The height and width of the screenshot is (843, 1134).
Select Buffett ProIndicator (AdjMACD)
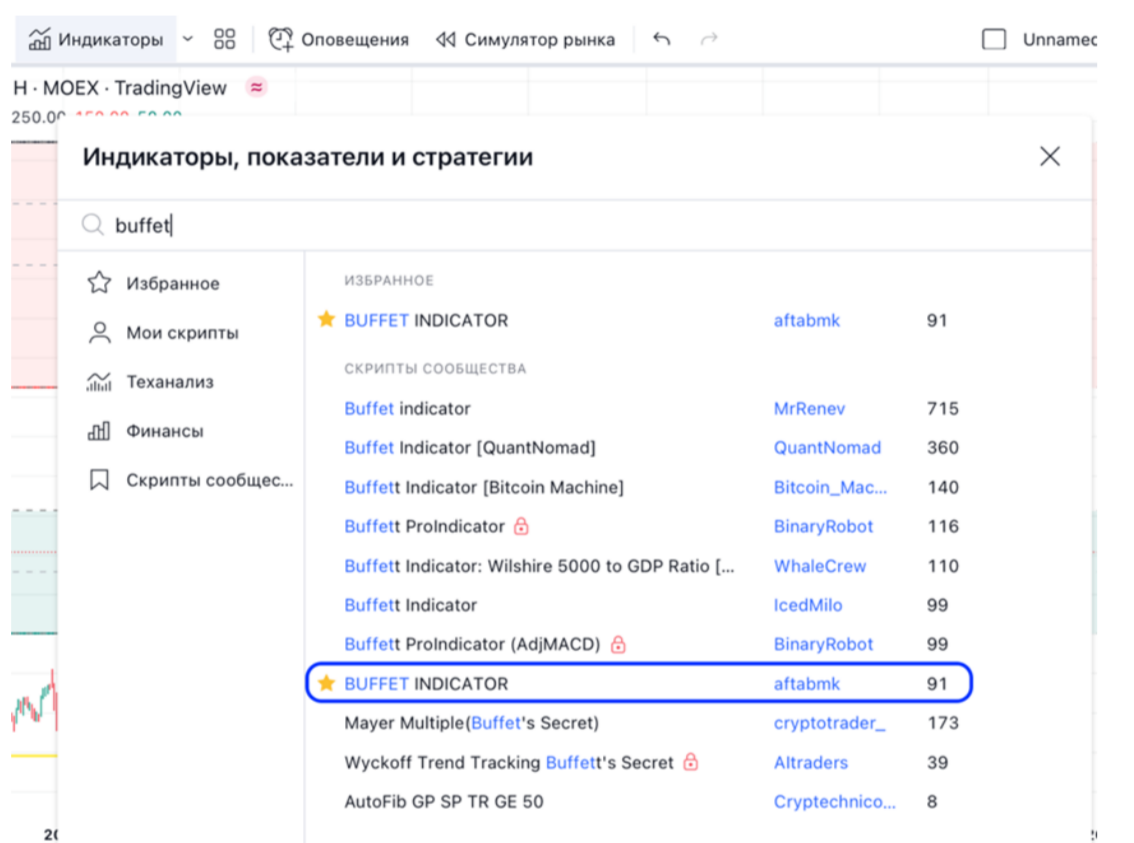(x=472, y=644)
